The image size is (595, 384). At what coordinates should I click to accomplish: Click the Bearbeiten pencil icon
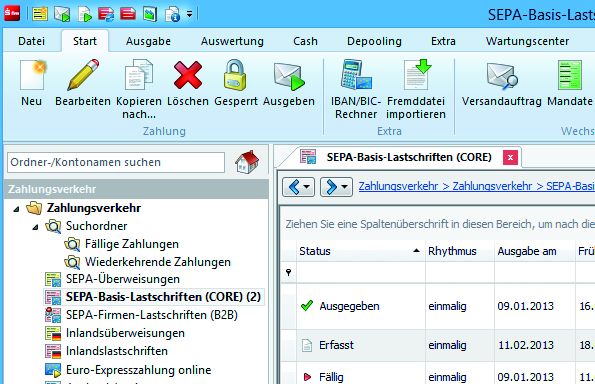83,75
